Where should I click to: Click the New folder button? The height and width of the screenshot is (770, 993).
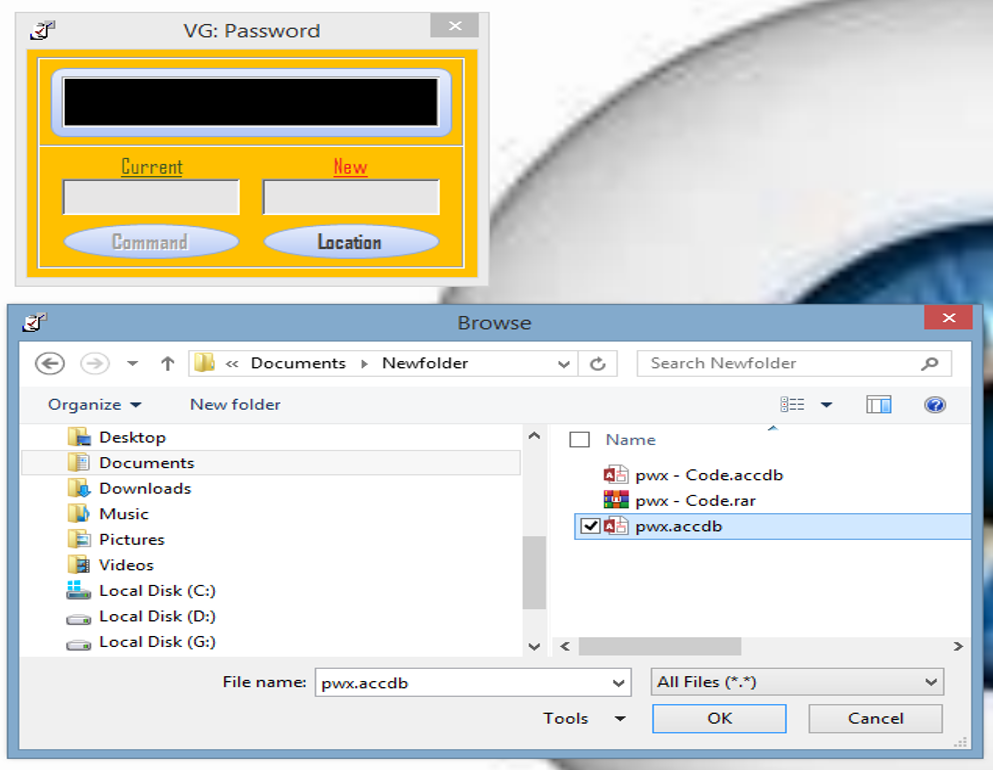(235, 405)
